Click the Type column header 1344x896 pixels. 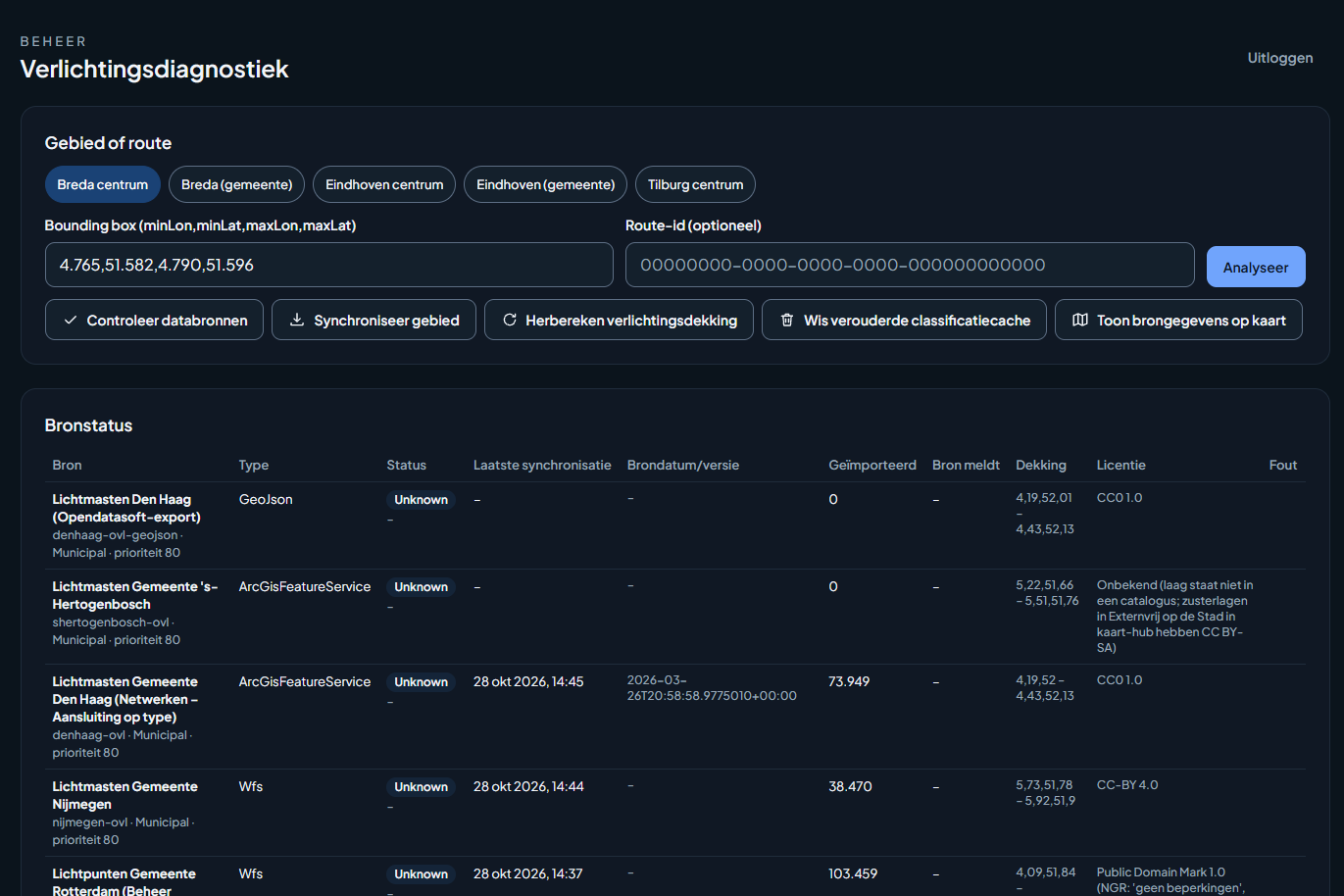[x=254, y=465]
